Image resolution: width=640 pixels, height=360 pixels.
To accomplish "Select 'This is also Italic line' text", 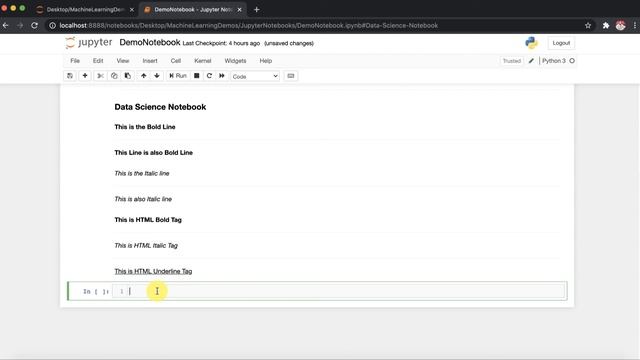I will [x=143, y=199].
